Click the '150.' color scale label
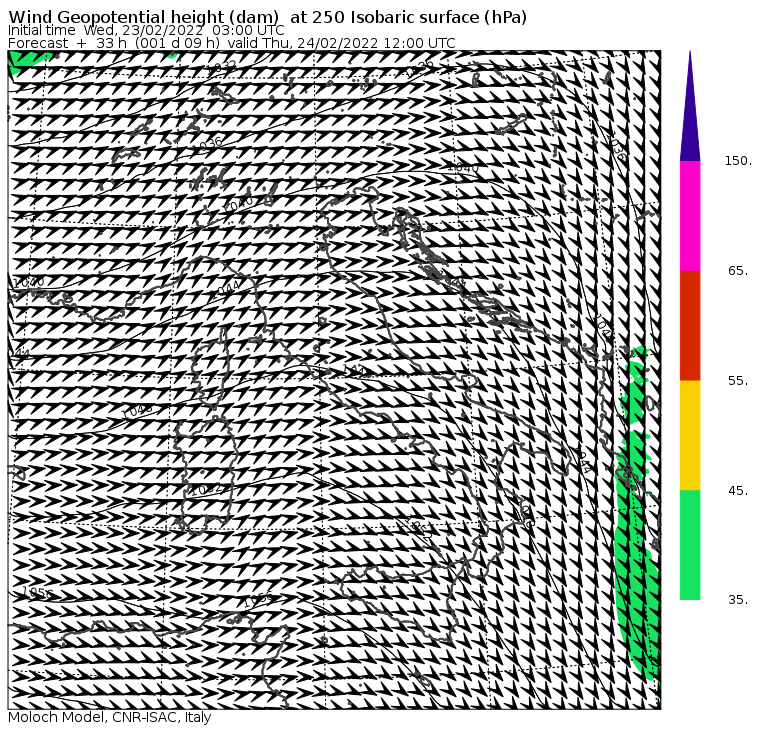Screen dimensions: 760x731 [738, 161]
